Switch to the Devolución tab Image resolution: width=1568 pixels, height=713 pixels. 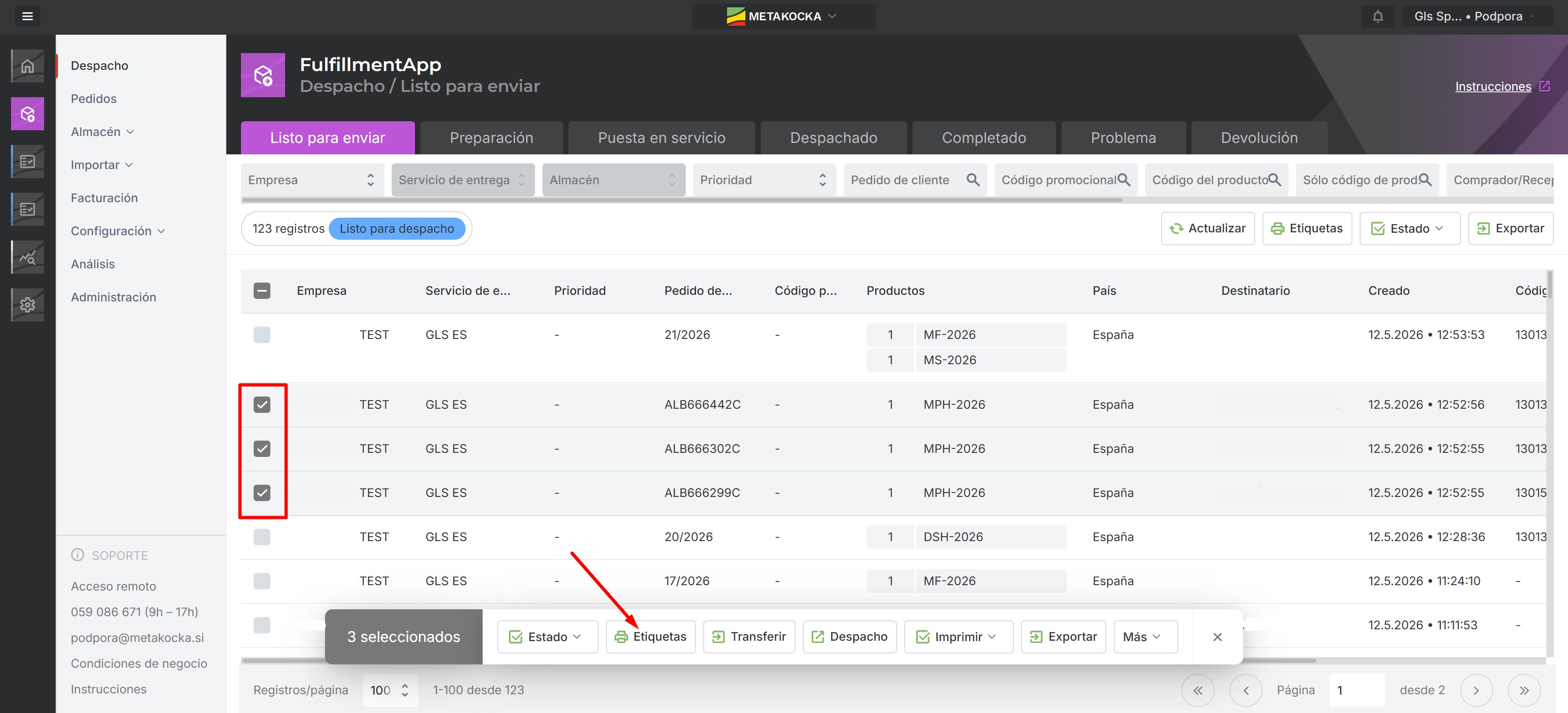[x=1259, y=138]
